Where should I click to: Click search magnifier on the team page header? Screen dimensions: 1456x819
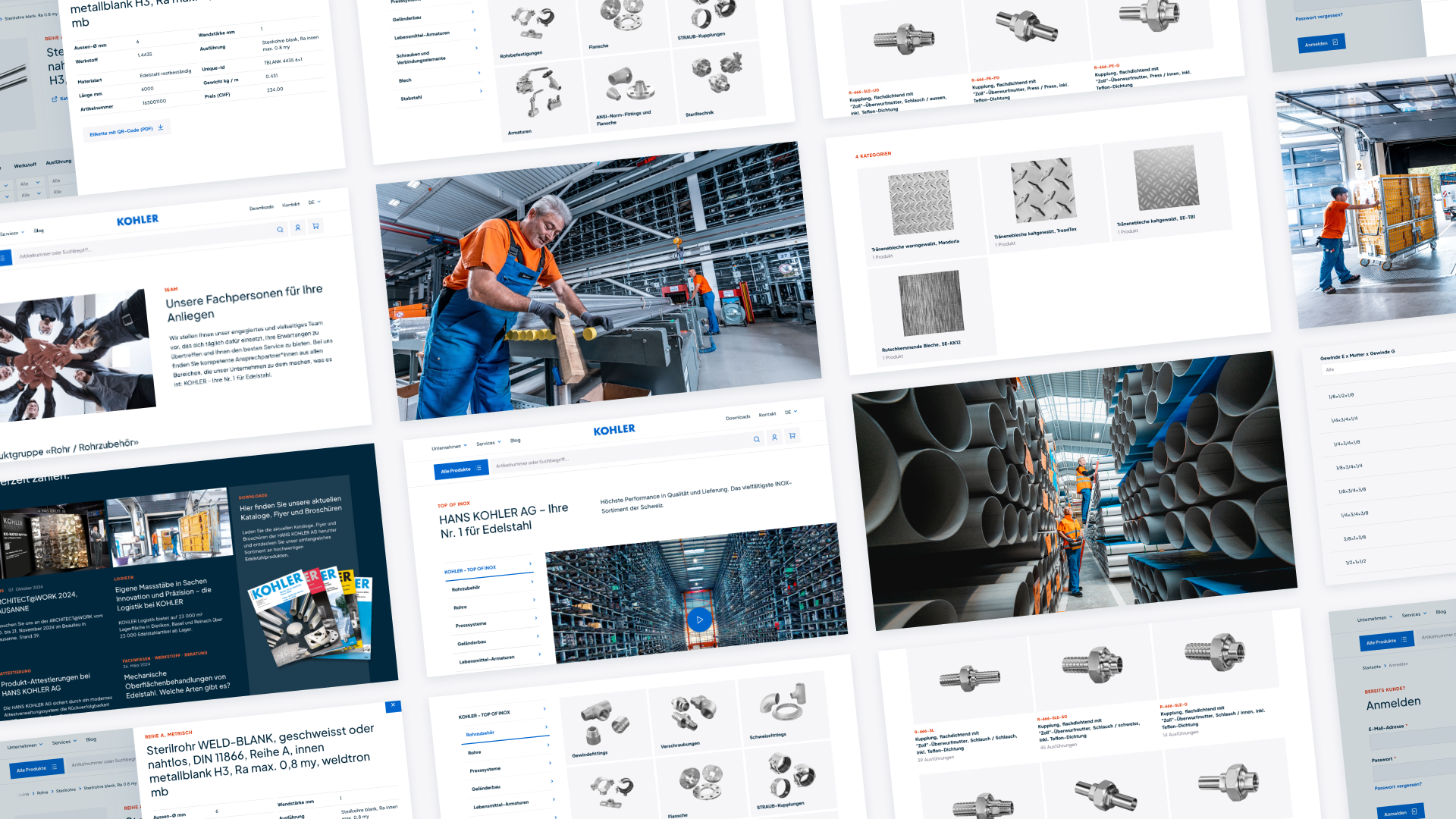click(280, 229)
